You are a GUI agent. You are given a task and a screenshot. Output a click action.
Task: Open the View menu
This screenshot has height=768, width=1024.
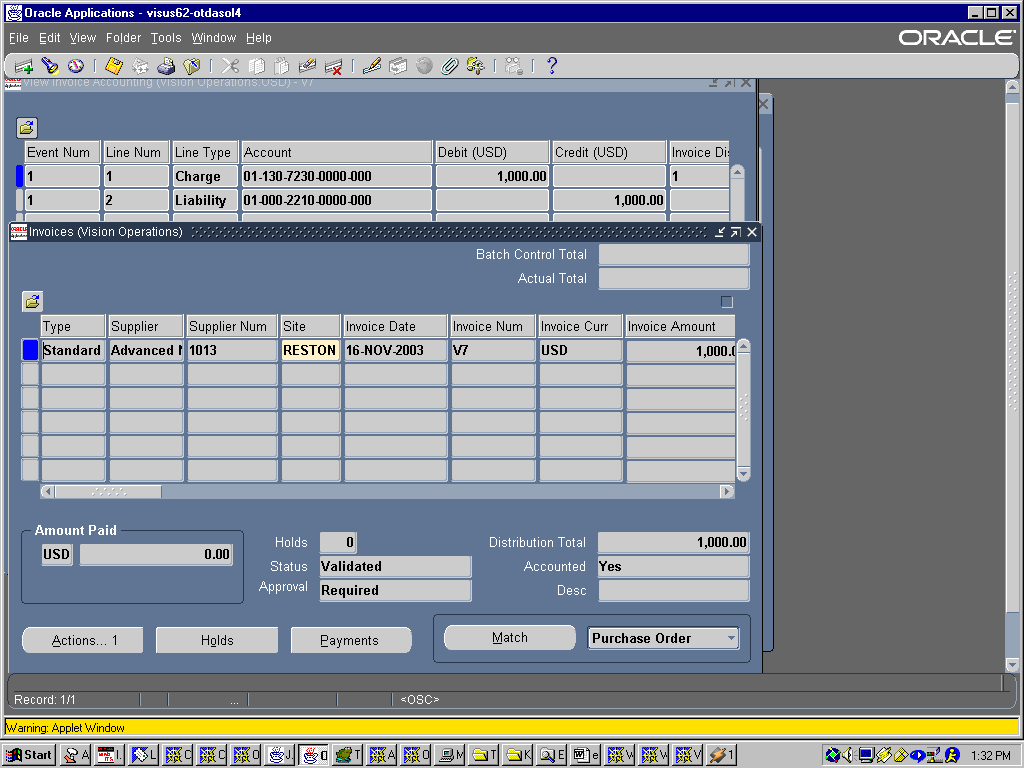[82, 38]
